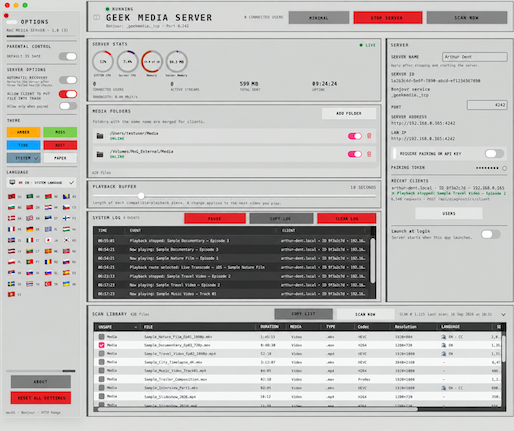Click the Scan Now button in the header

(x=467, y=18)
